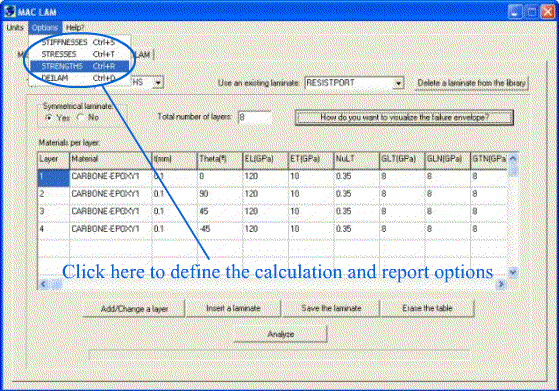Image resolution: width=559 pixels, height=391 pixels.
Task: Select layer 4 row header cell
Action: [x=53, y=230]
